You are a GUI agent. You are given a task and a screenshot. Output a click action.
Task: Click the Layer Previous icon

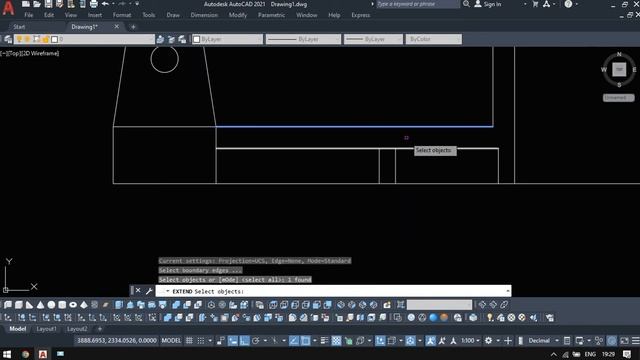coord(171,39)
